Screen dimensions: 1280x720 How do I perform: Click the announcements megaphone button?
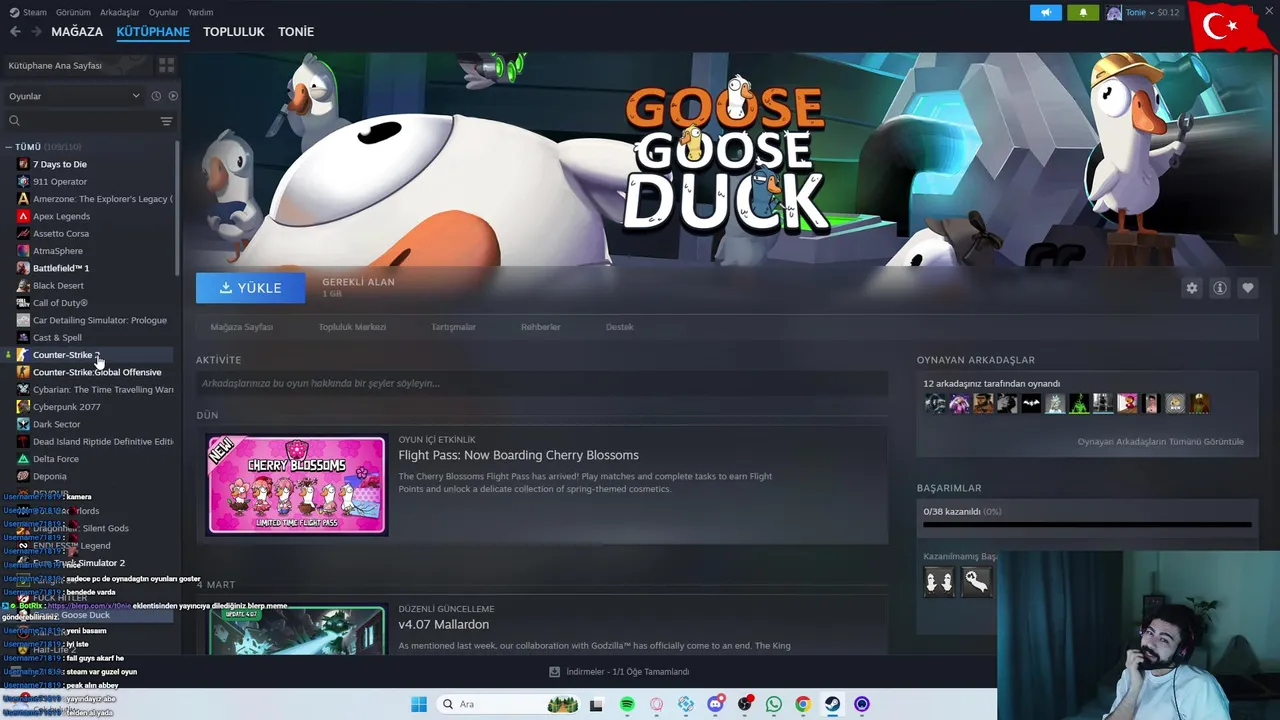click(1046, 12)
